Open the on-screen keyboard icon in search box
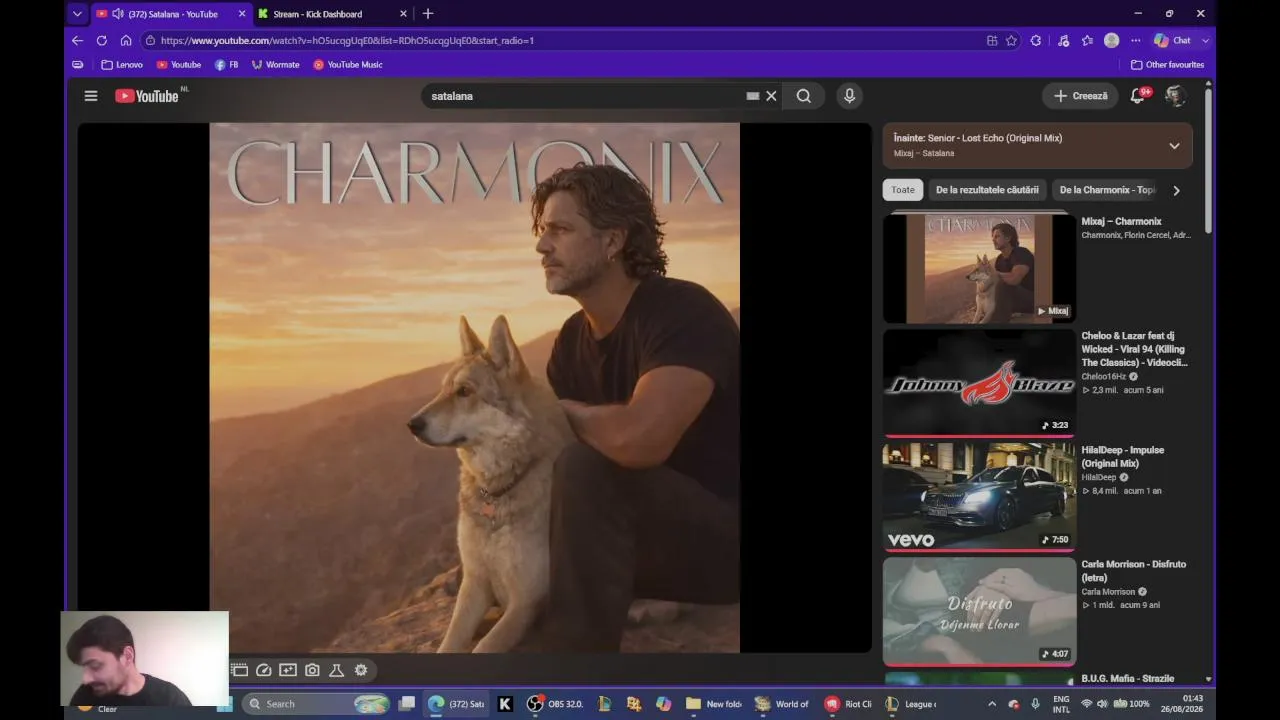The image size is (1280, 720). [753, 96]
